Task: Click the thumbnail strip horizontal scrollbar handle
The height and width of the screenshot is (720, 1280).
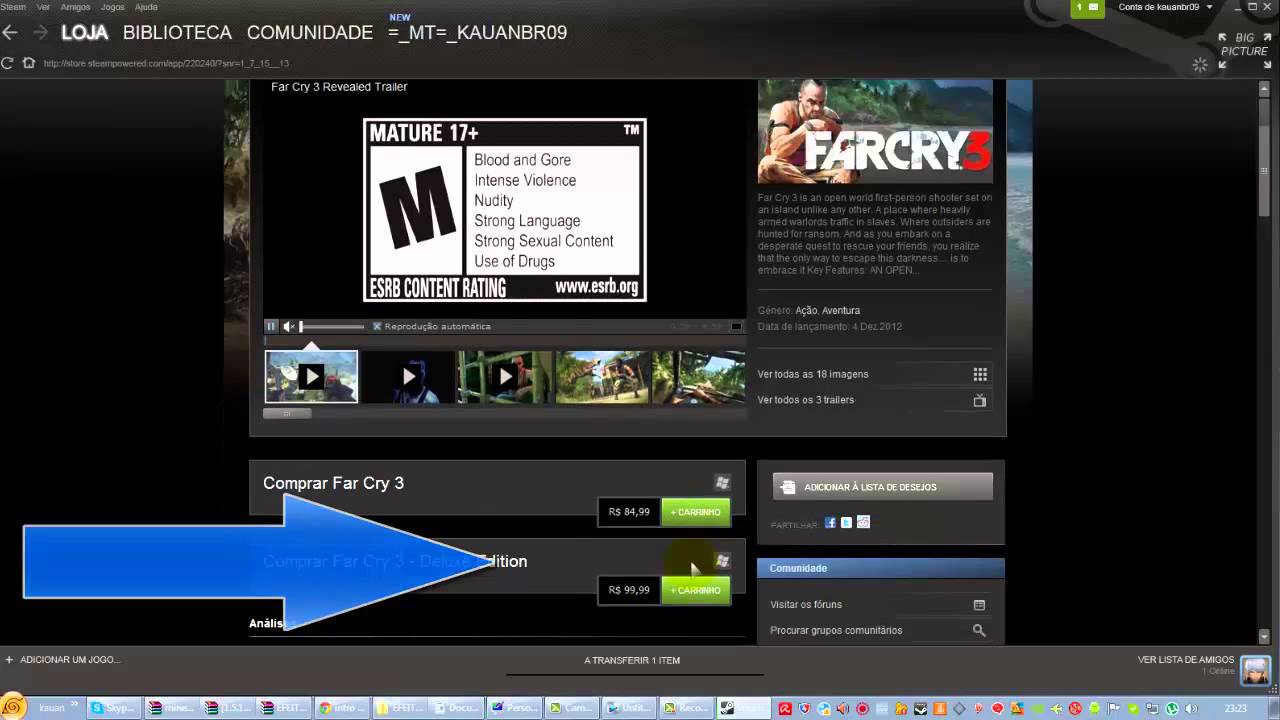Action: [x=287, y=413]
